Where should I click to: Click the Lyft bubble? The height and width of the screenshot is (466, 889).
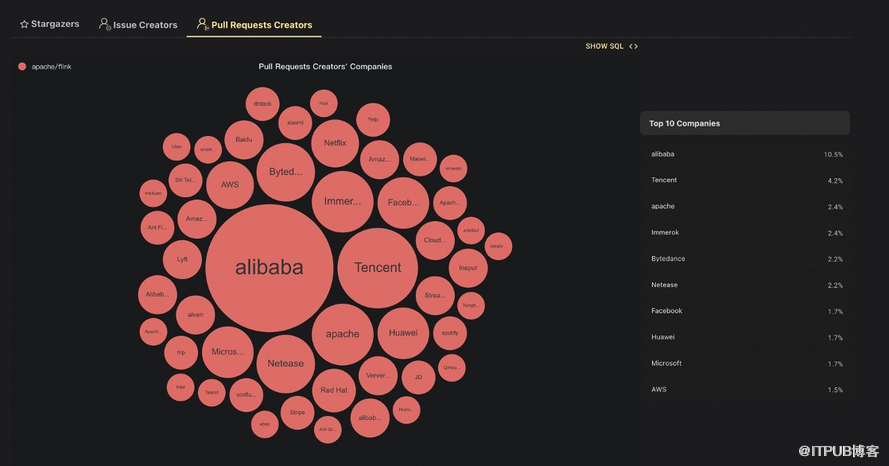(x=182, y=260)
